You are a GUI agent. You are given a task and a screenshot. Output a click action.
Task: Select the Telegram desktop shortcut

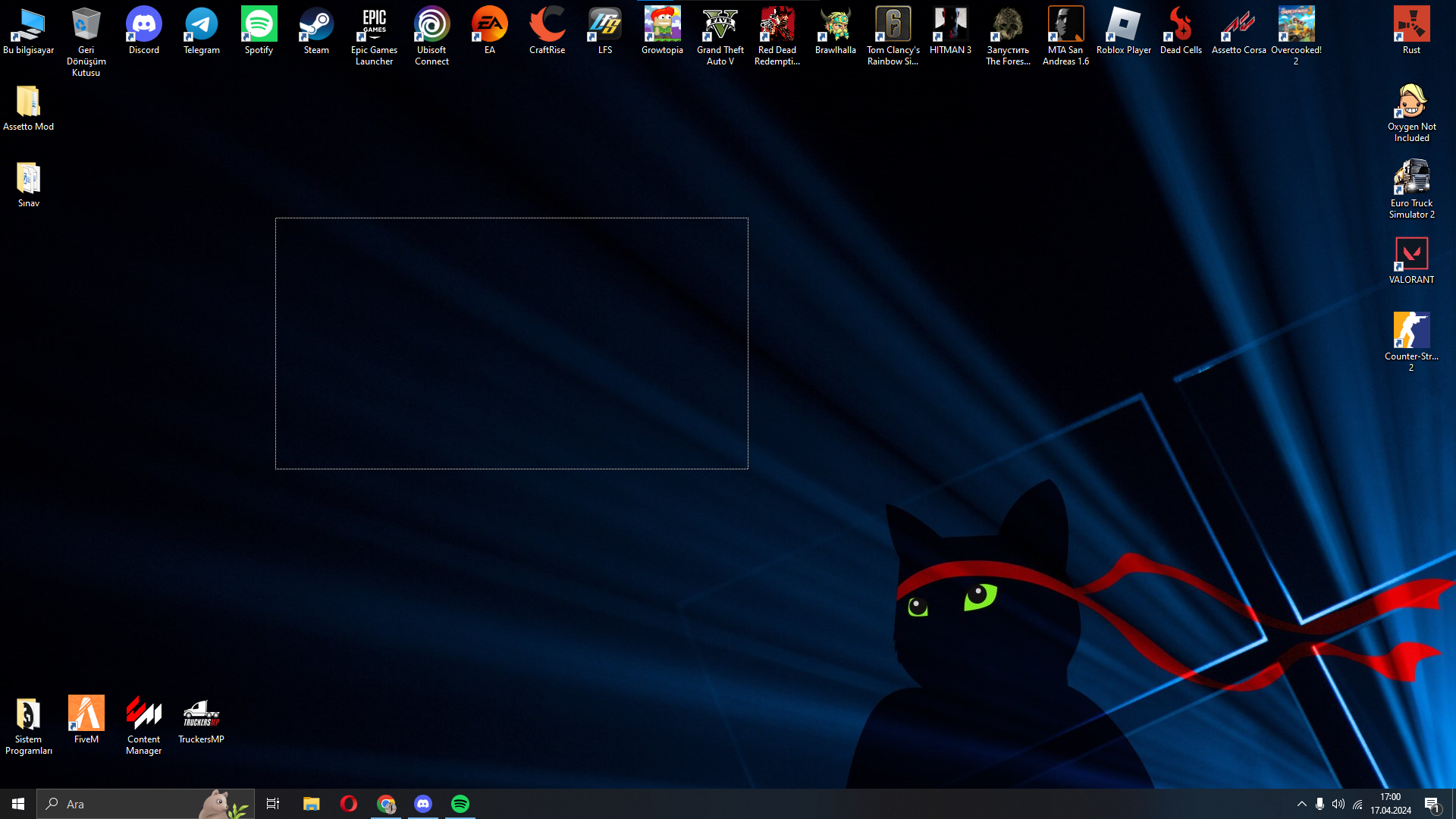[x=202, y=31]
